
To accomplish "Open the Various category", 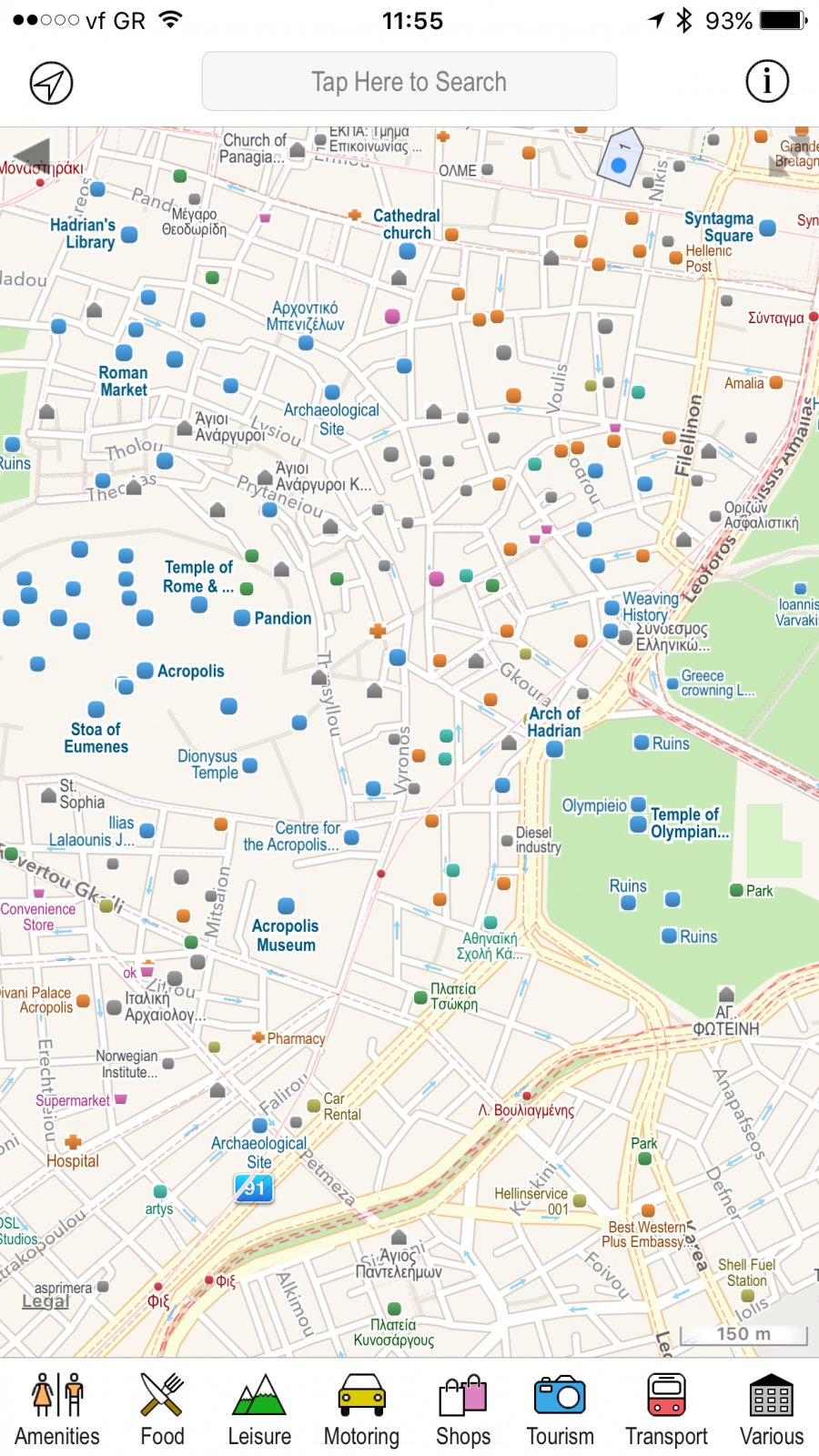I will pos(772,1409).
